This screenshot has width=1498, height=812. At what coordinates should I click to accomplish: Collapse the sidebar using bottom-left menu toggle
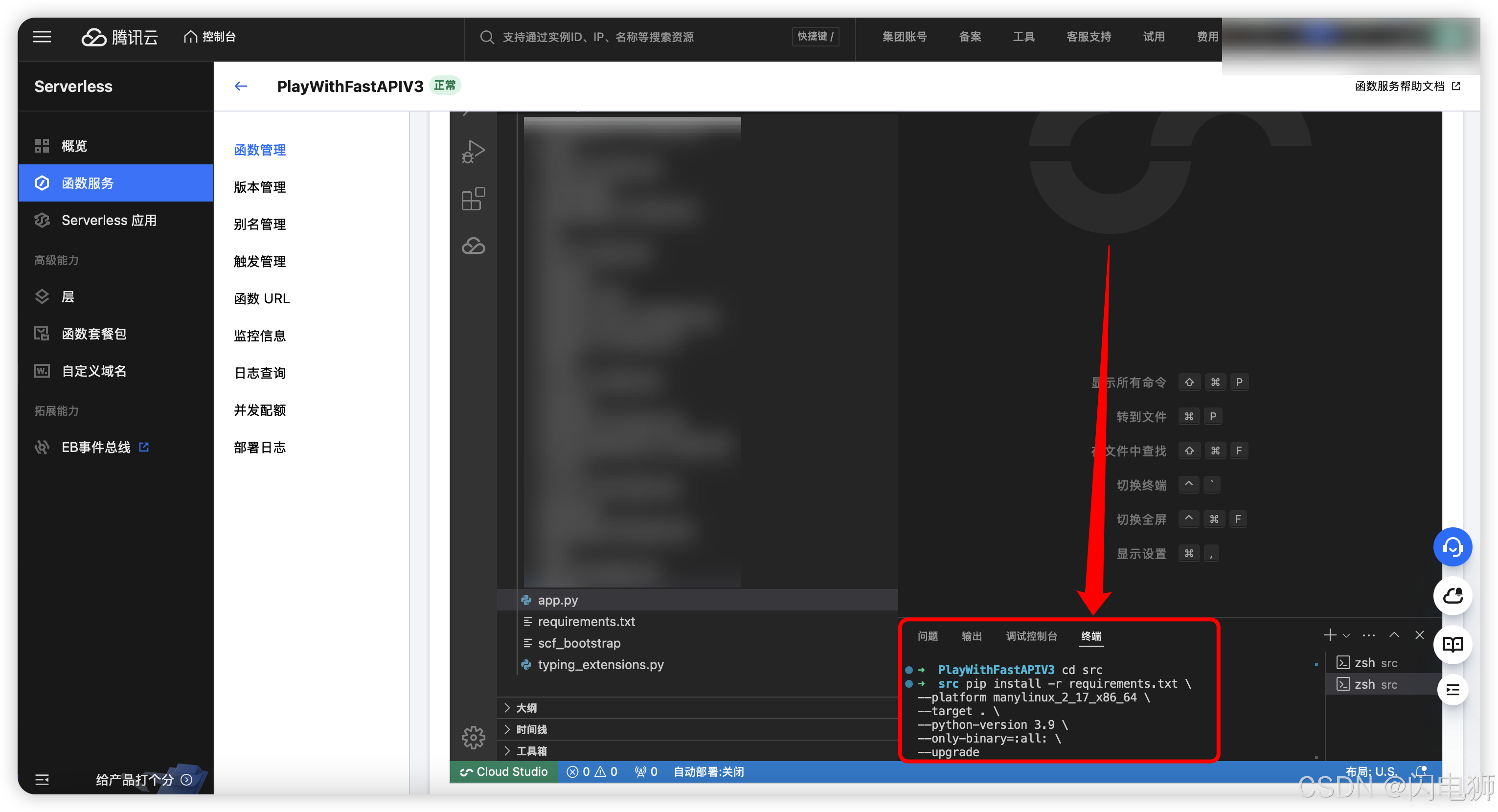42,779
